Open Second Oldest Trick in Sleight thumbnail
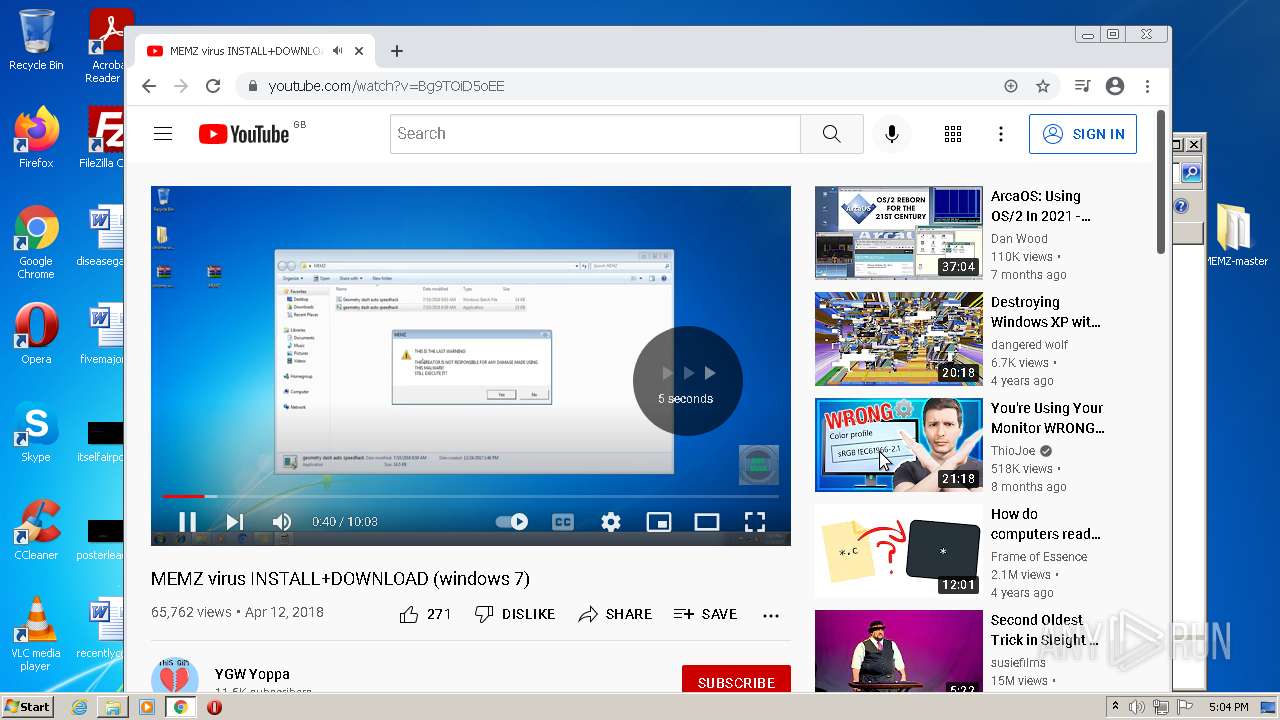 tap(899, 651)
